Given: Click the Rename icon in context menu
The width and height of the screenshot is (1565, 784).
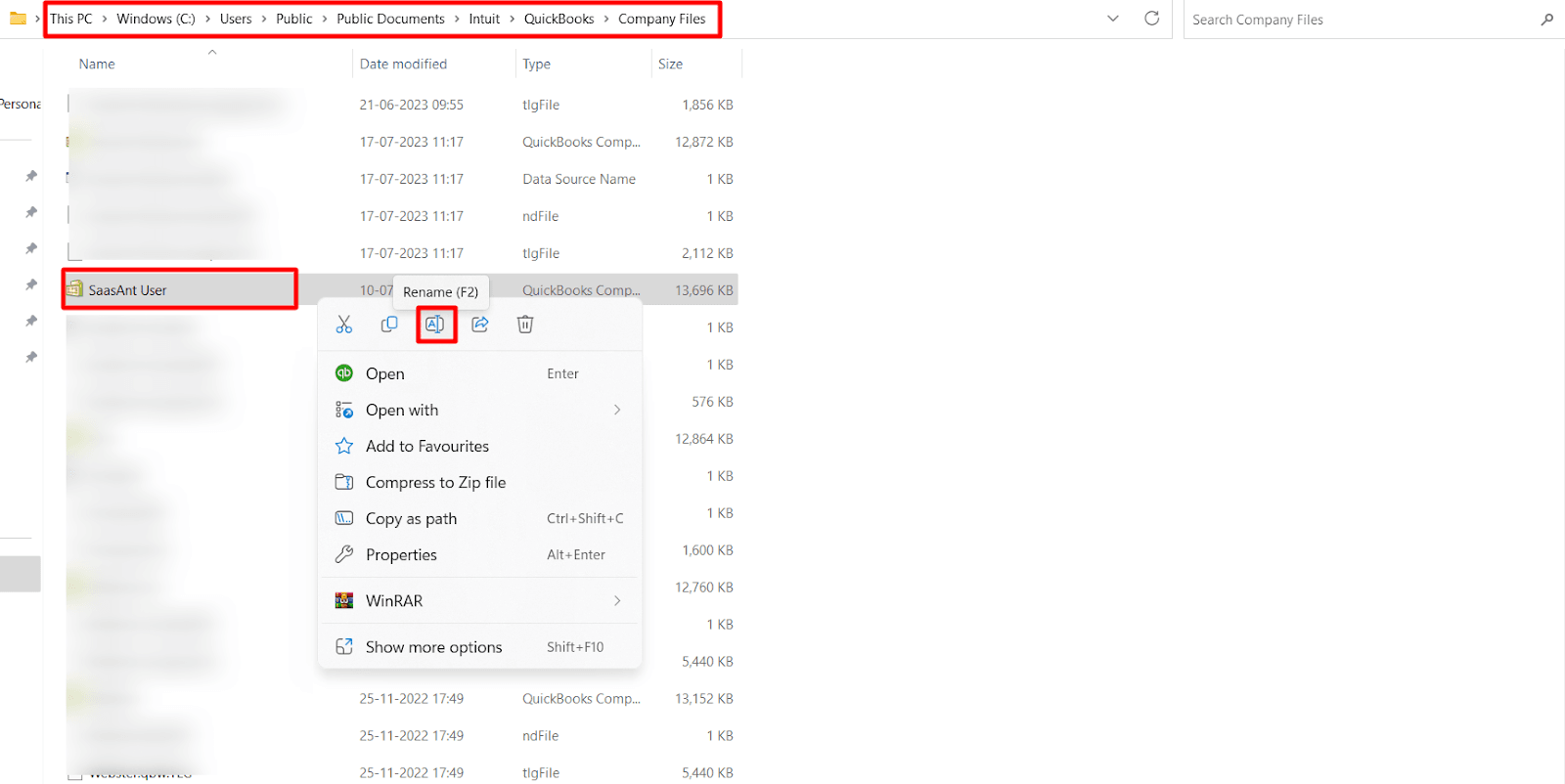Looking at the screenshot, I should [x=435, y=325].
